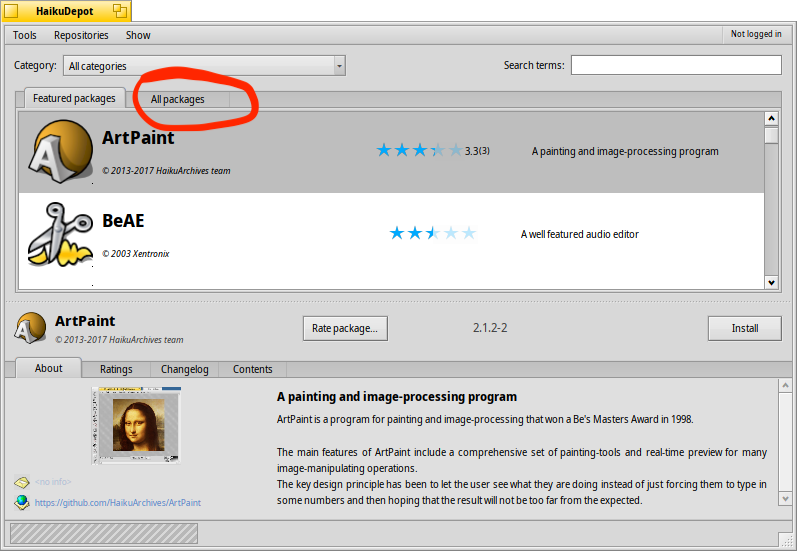Select the Featured packages tab
Viewport: 797px width, 551px height.
click(x=74, y=98)
